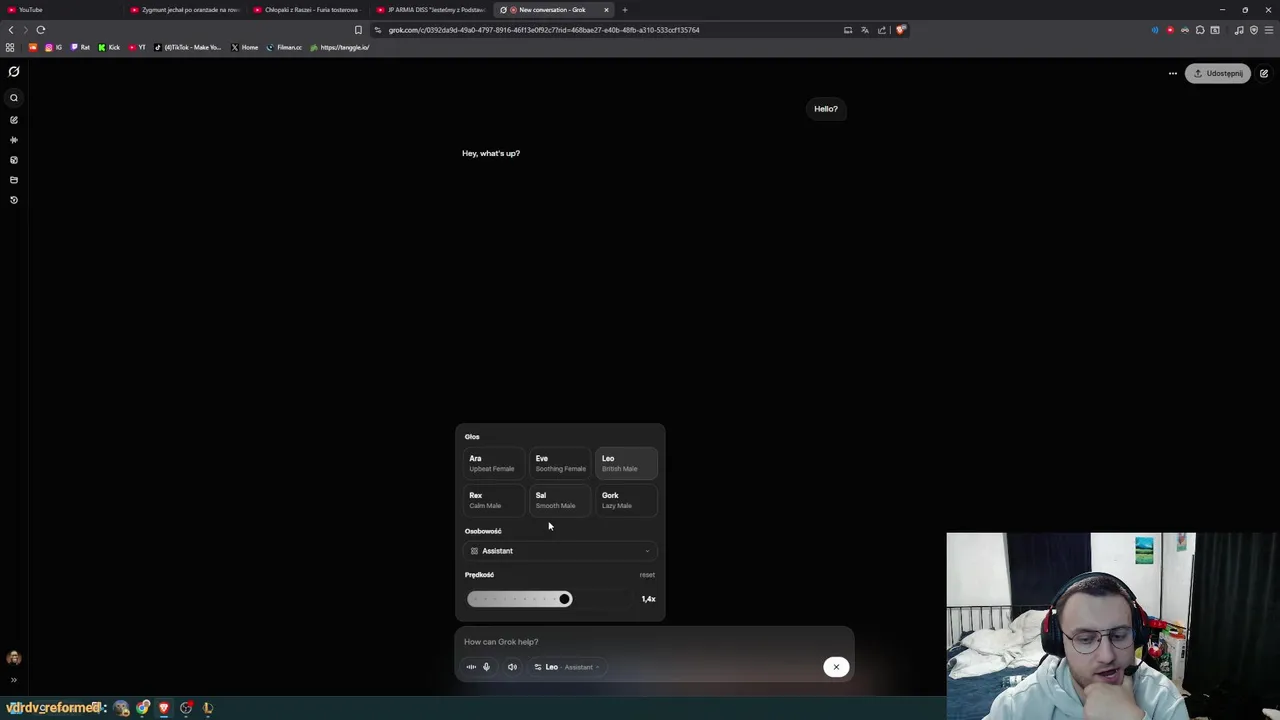Reload the current page
Viewport: 1280px width, 720px height.
41,30
